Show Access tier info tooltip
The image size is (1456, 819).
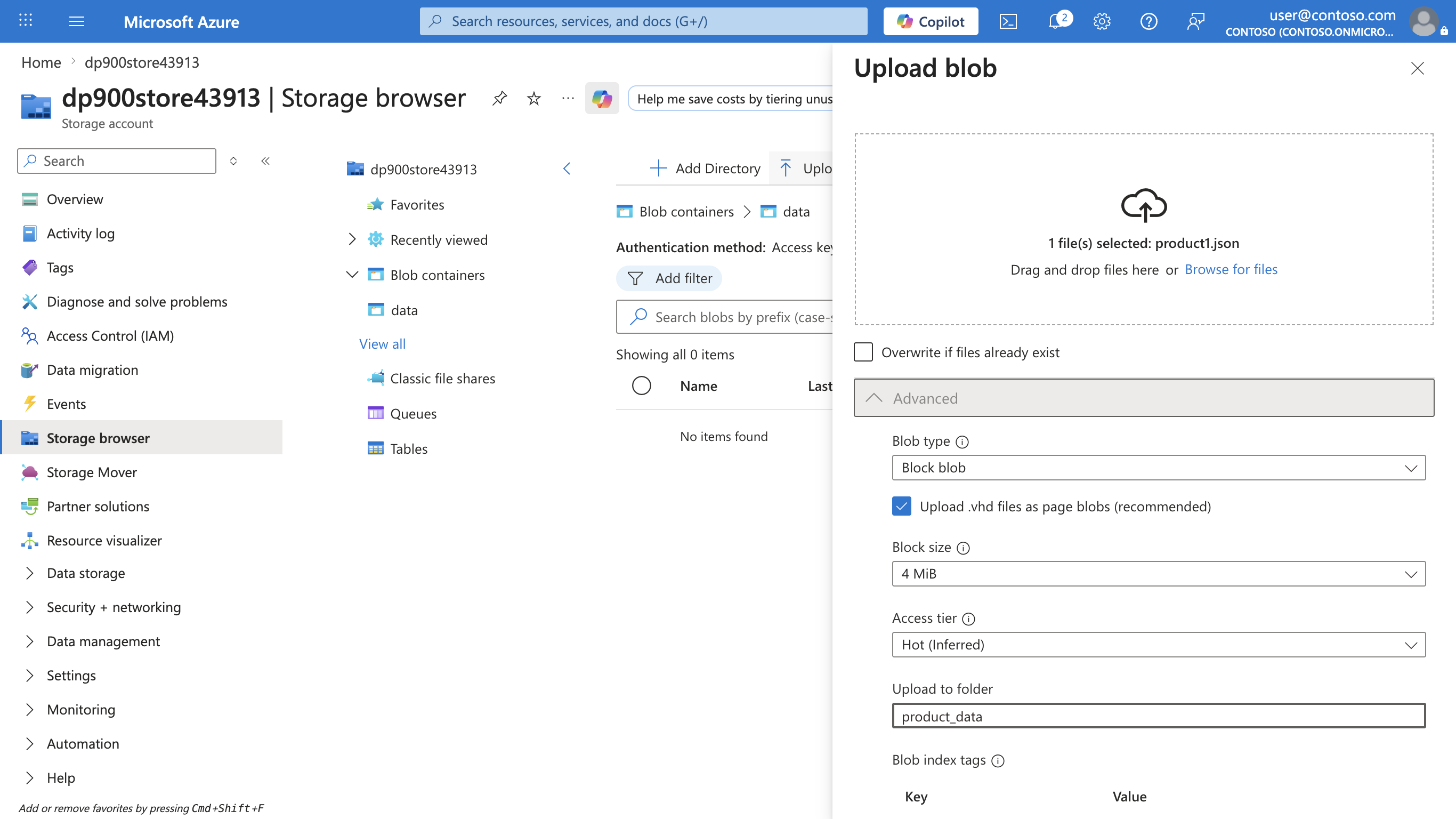(969, 619)
